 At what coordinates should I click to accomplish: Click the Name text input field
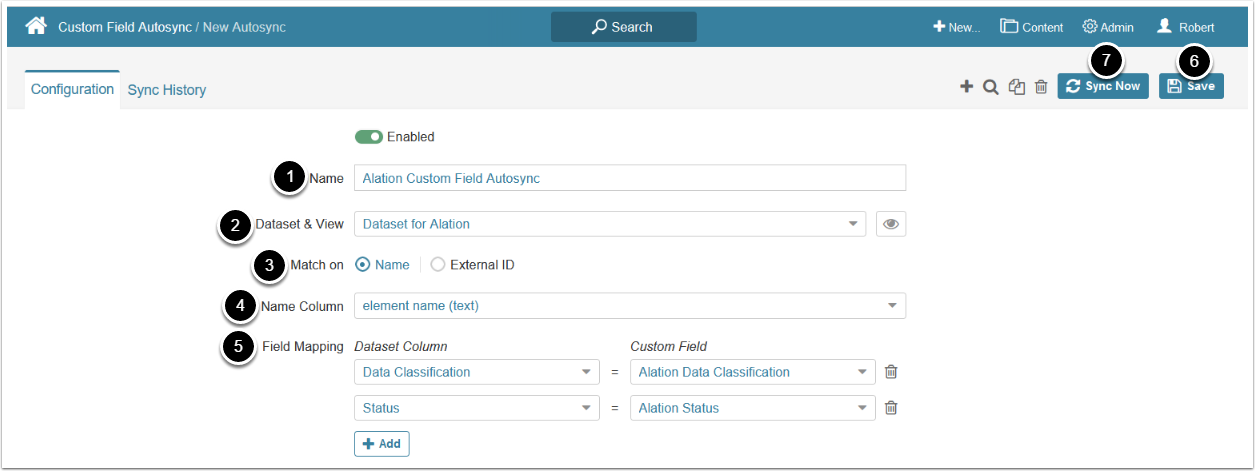pos(630,178)
